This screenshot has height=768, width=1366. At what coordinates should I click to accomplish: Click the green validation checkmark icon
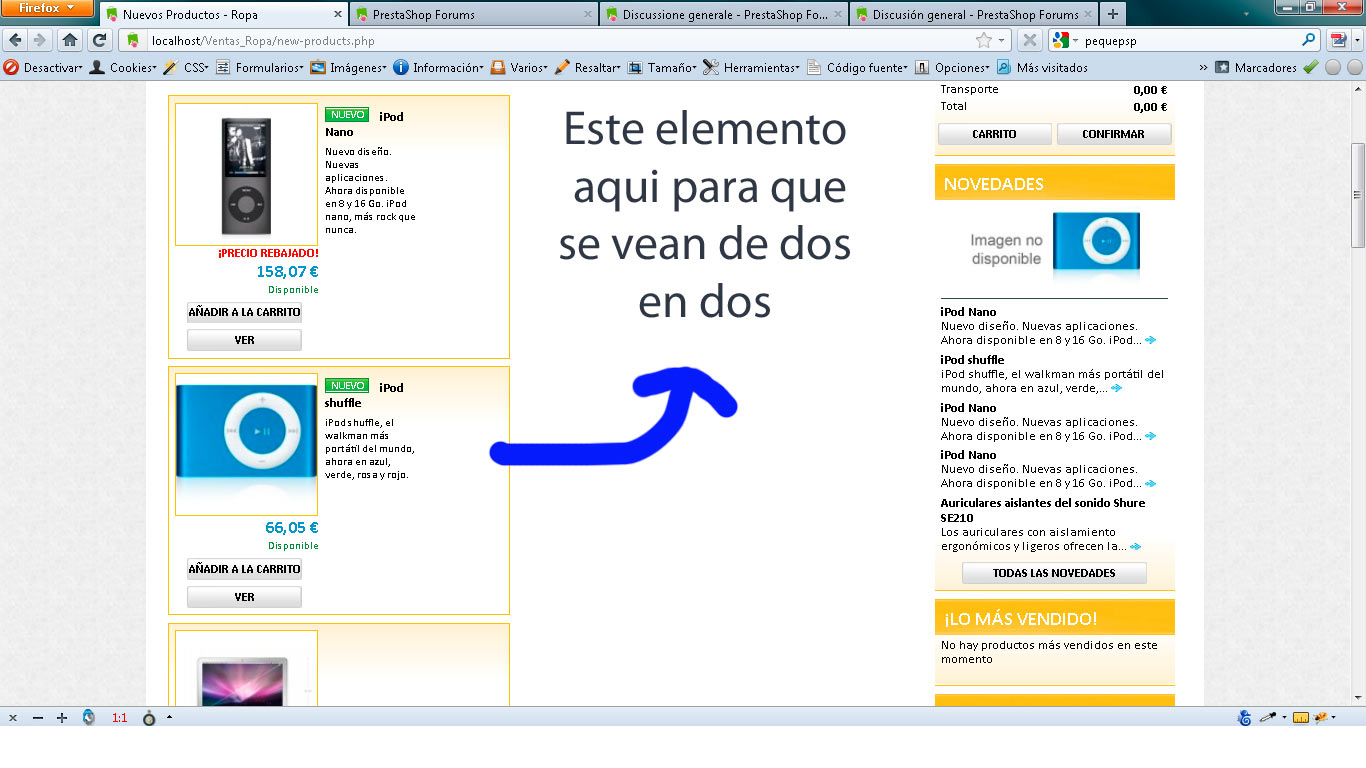pyautogui.click(x=1310, y=67)
